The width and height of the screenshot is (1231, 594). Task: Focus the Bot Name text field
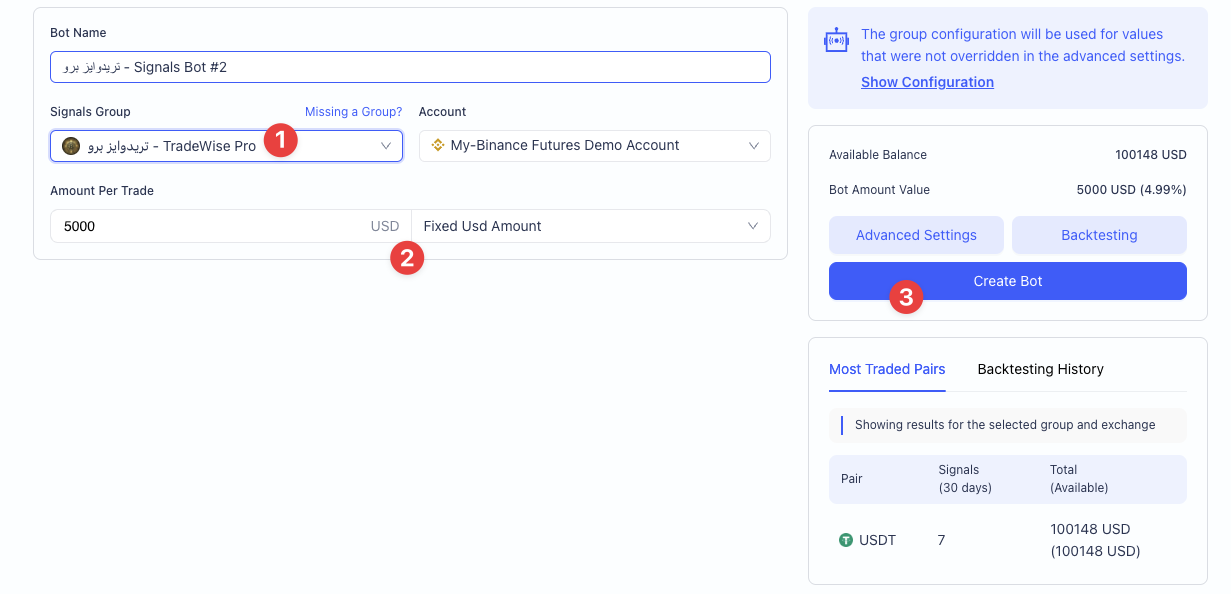coord(410,67)
